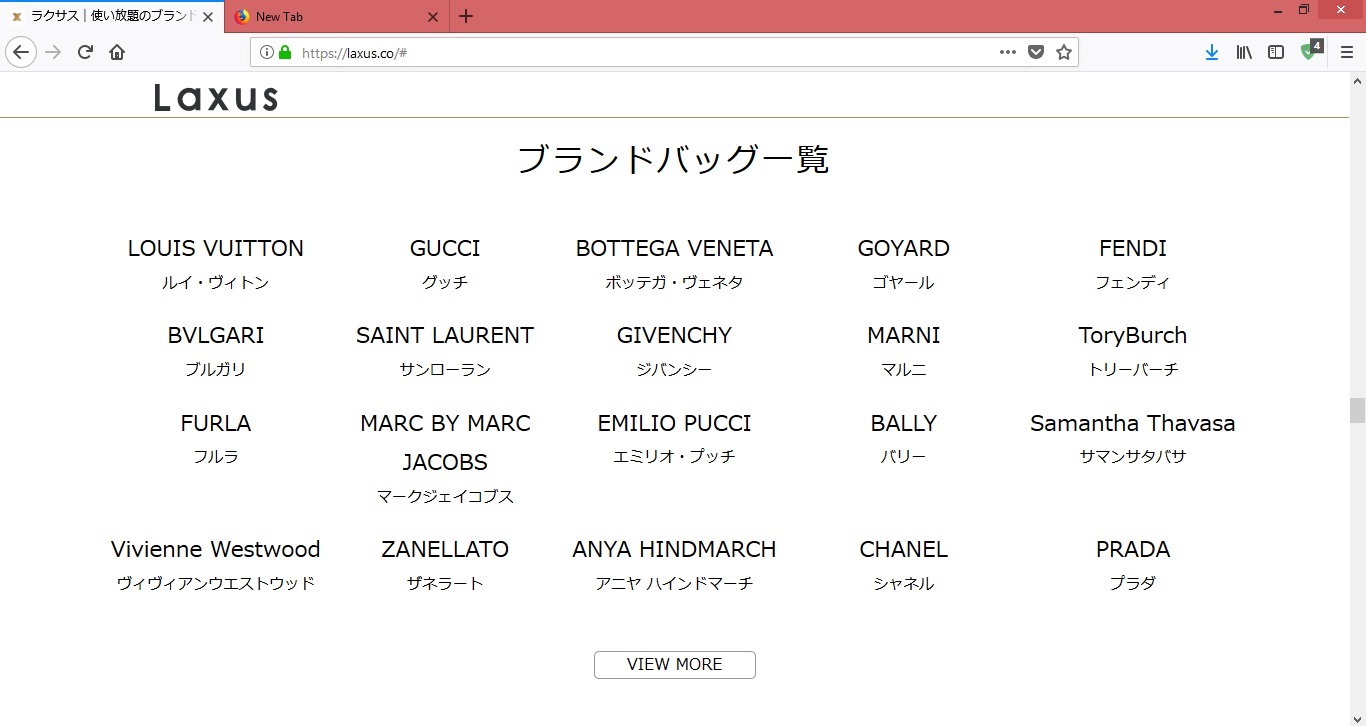
Task: Click the VIEW MORE button
Action: (x=674, y=665)
